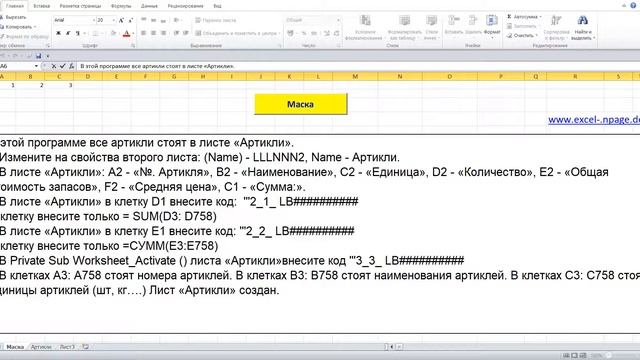Click the Fill (Заполнить) button
The height and width of the screenshot is (360, 640).
pos(522,26)
